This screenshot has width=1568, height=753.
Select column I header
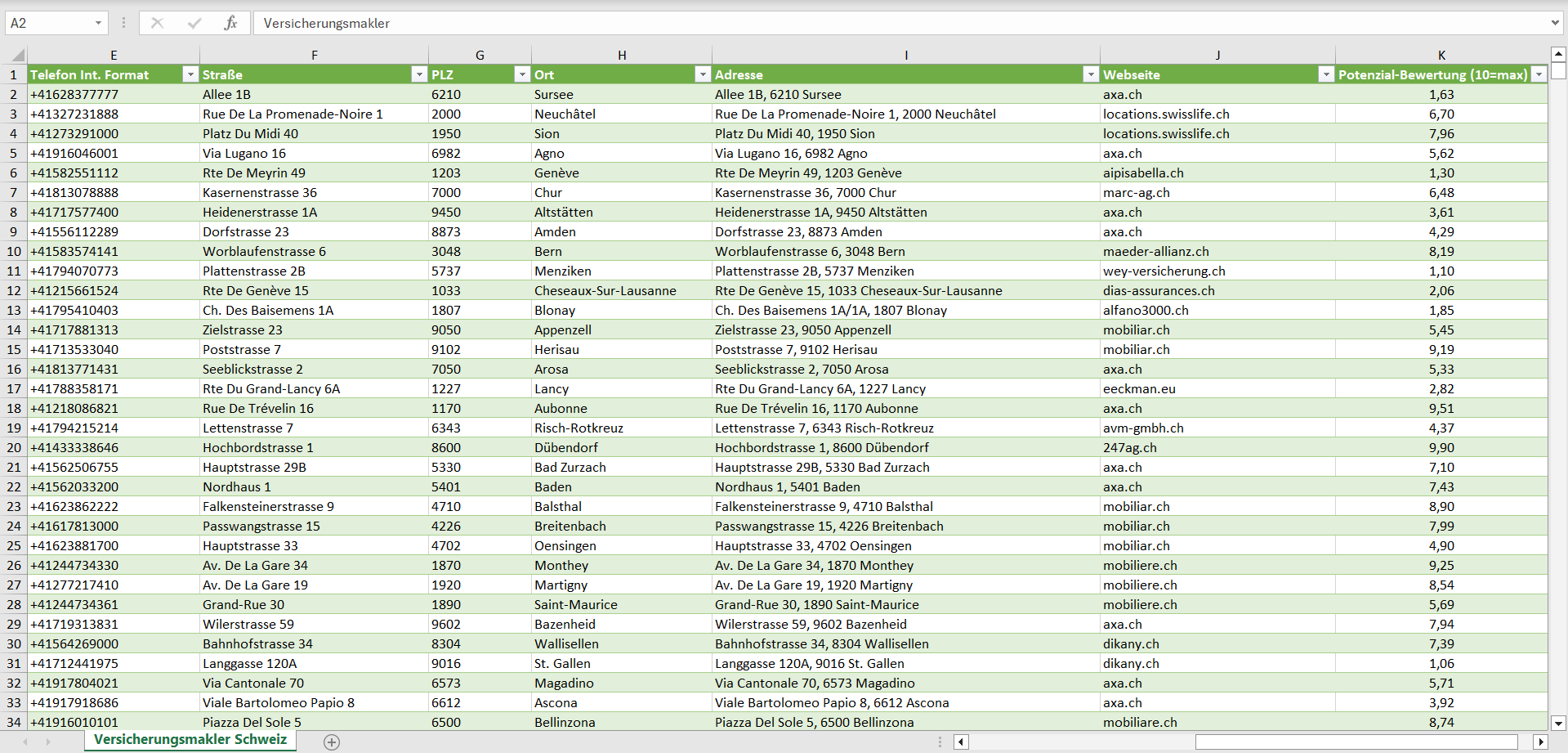[x=905, y=55]
